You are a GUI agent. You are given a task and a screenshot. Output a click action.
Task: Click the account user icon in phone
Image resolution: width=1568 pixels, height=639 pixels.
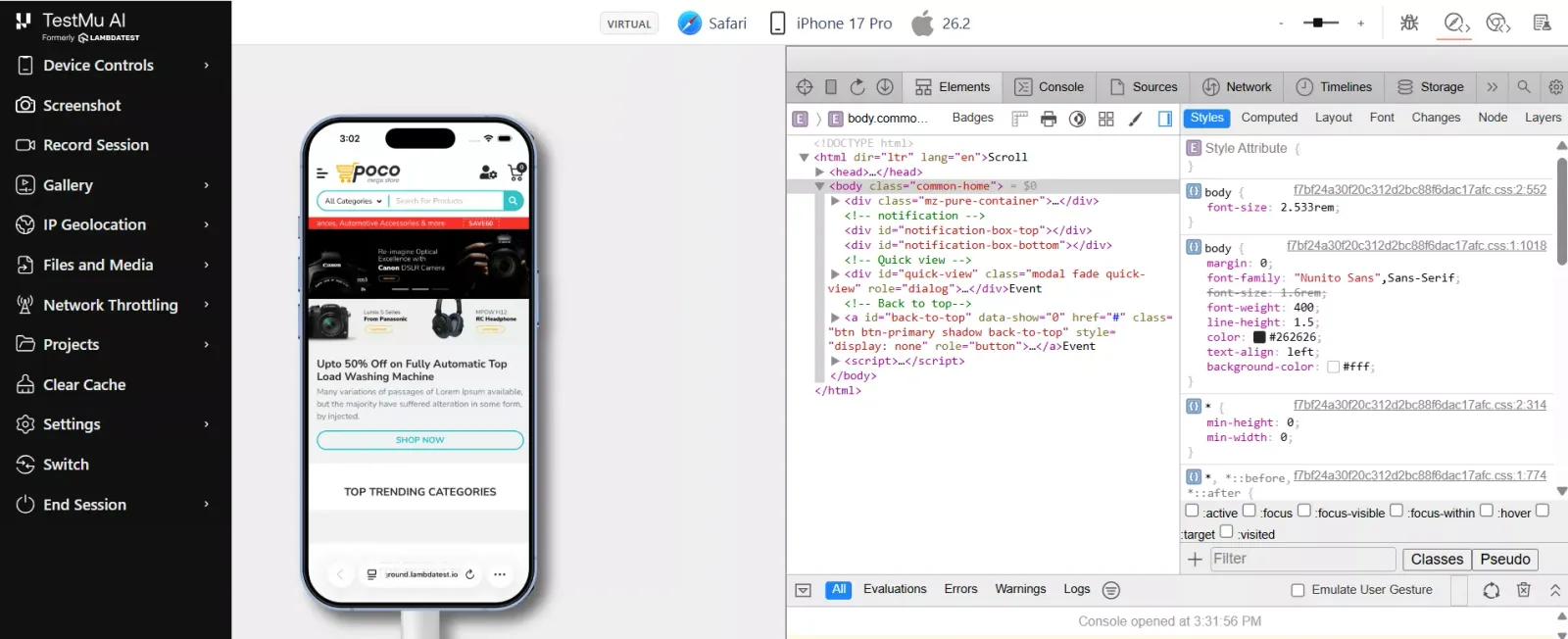coord(488,172)
